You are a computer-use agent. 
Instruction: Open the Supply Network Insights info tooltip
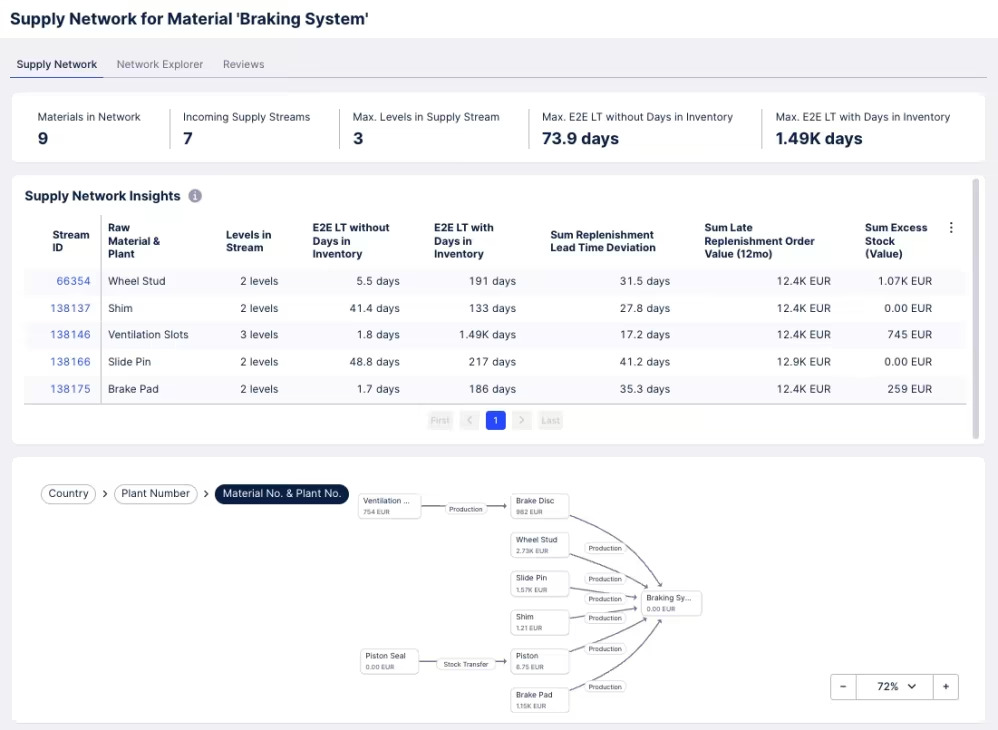point(195,196)
